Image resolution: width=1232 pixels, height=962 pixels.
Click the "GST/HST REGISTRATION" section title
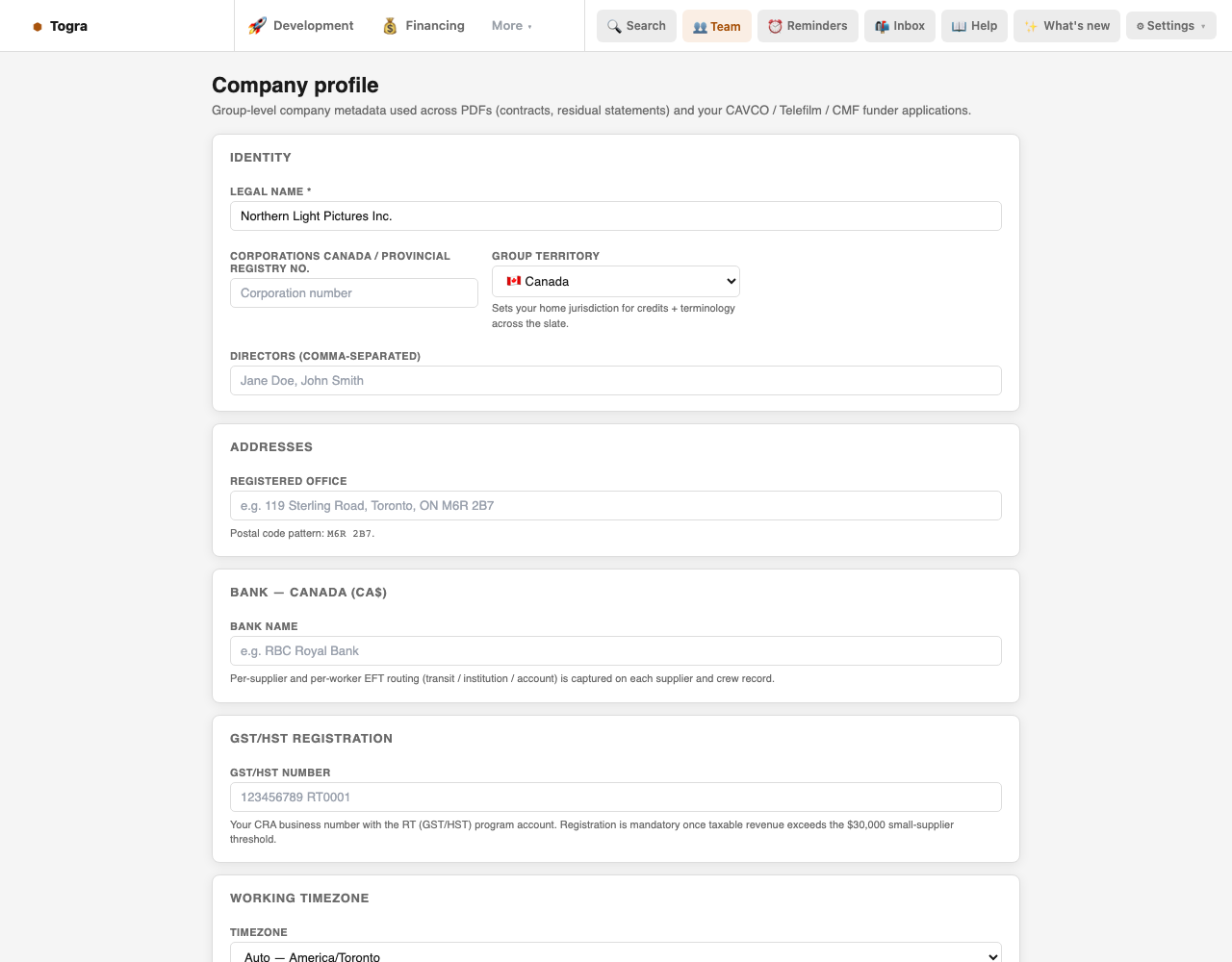pyautogui.click(x=311, y=739)
